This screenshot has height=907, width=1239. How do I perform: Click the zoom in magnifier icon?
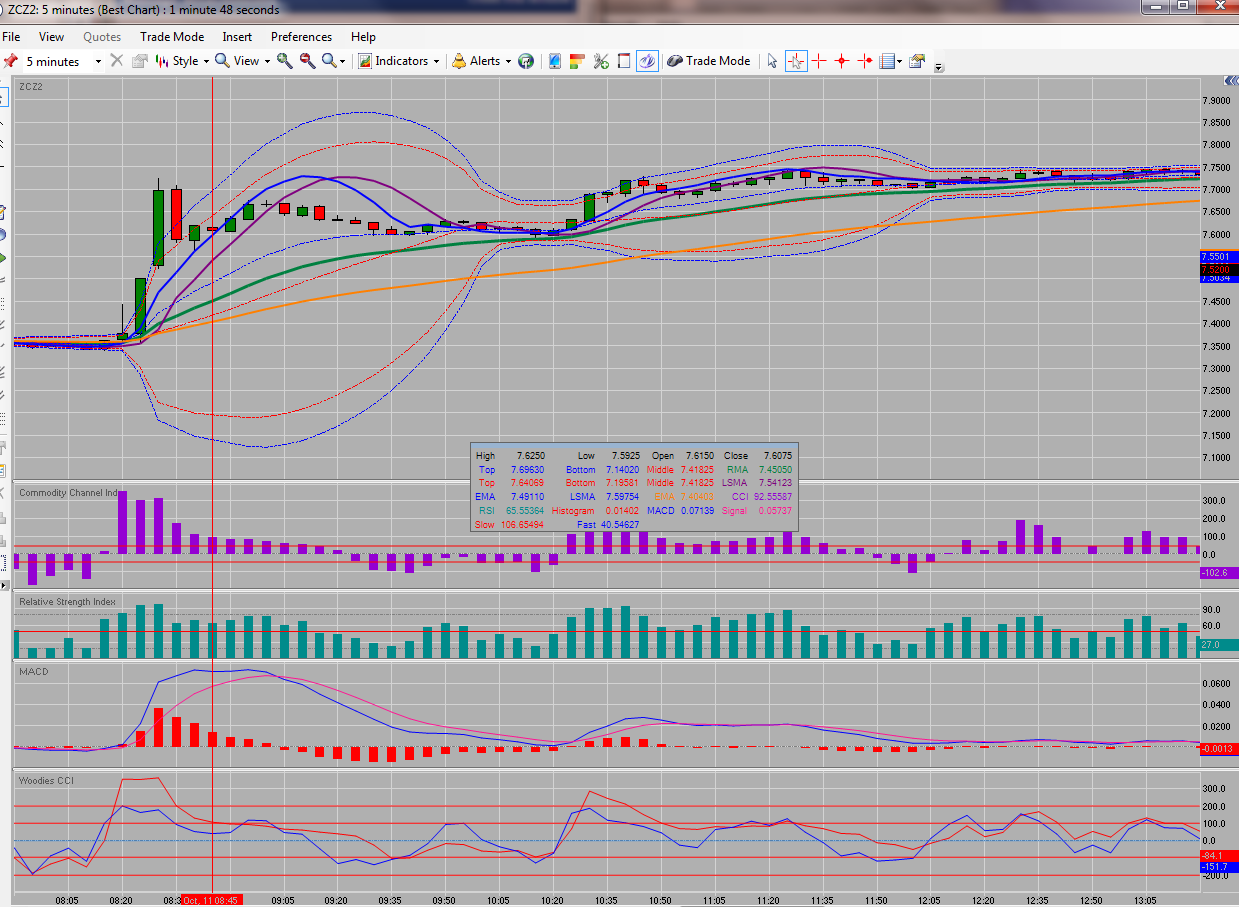285,61
